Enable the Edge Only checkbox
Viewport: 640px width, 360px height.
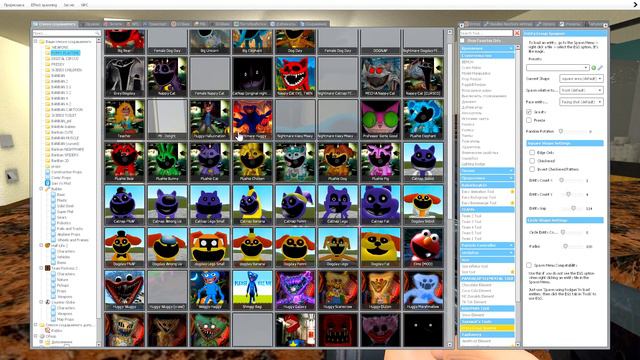(532, 152)
